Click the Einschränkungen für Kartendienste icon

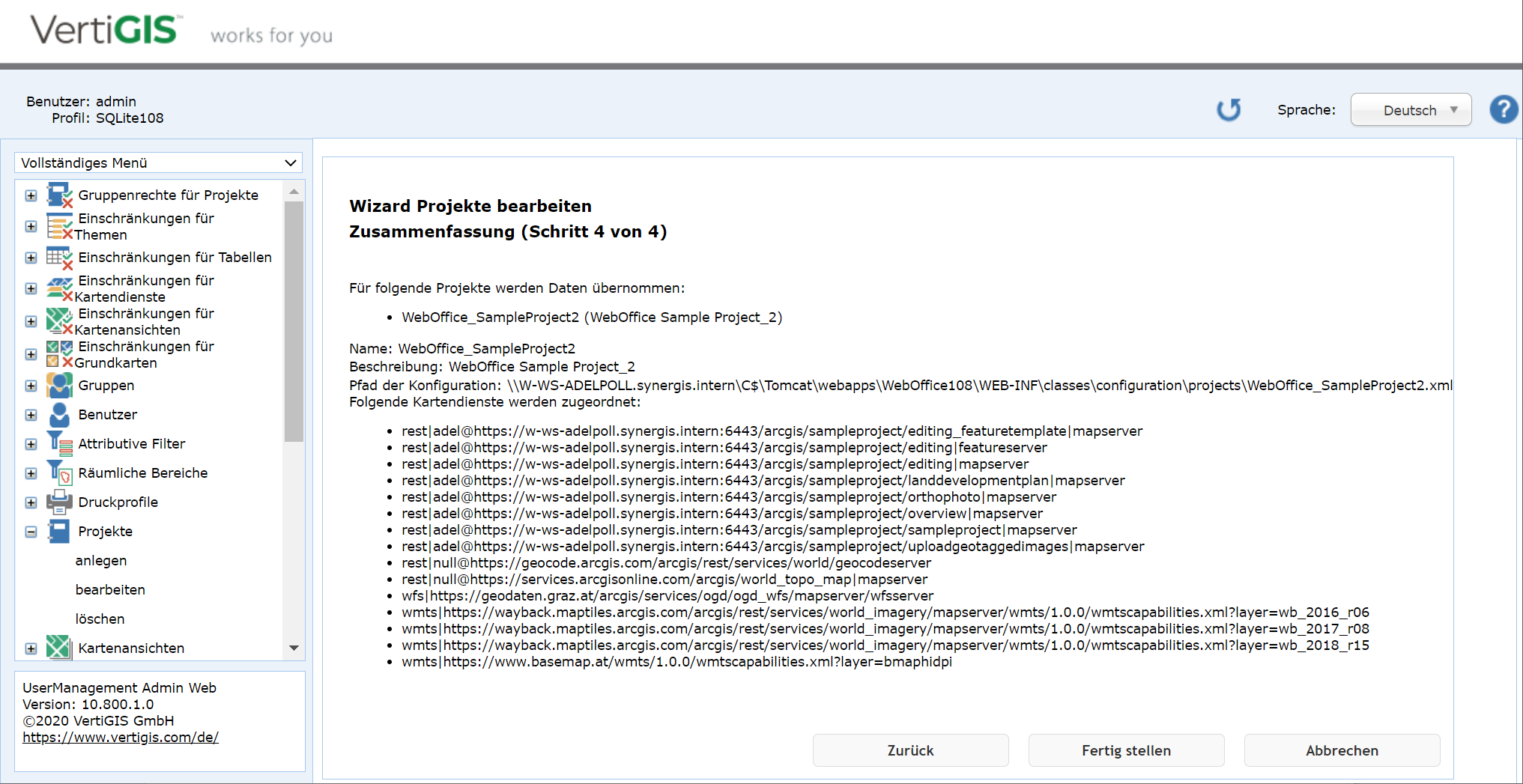[59, 288]
